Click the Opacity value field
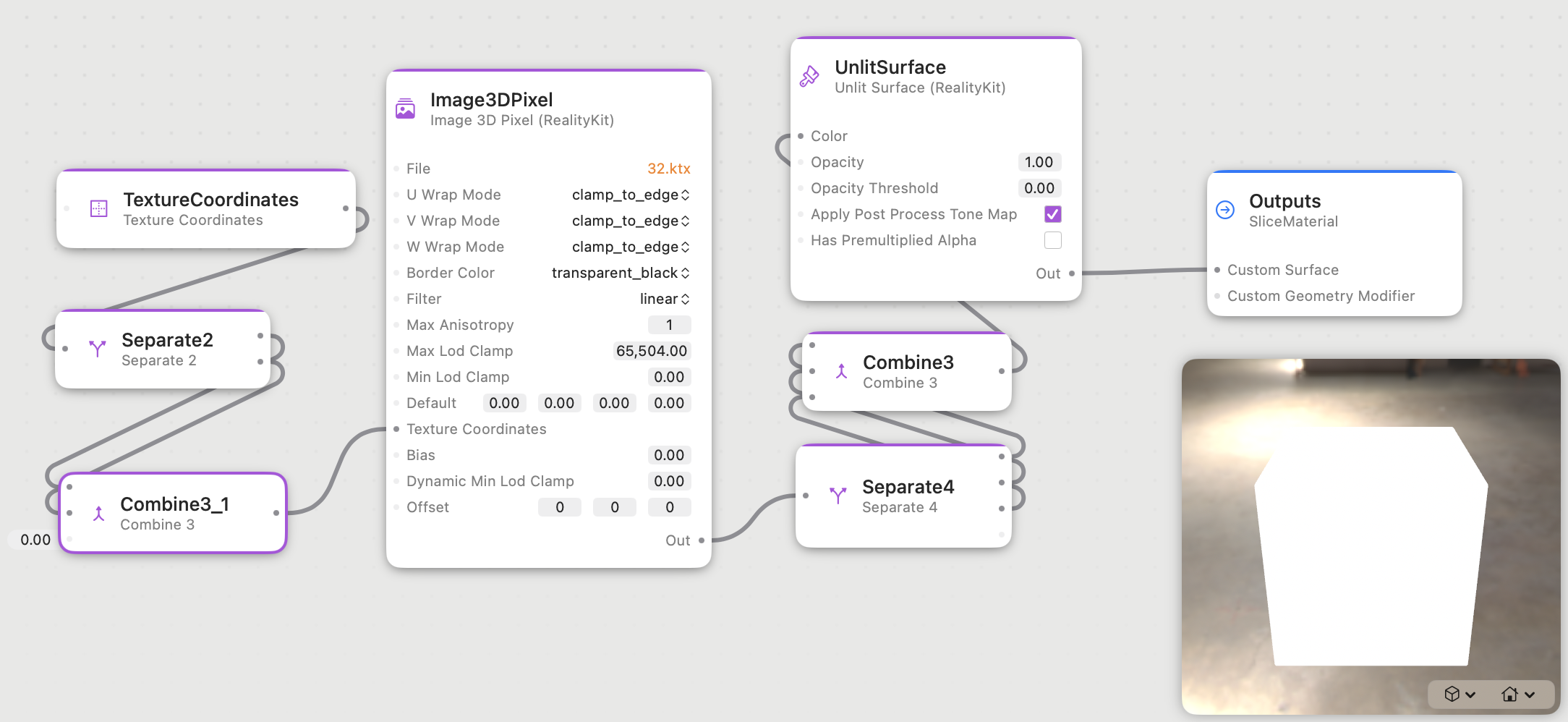The image size is (1568, 722). [1039, 162]
